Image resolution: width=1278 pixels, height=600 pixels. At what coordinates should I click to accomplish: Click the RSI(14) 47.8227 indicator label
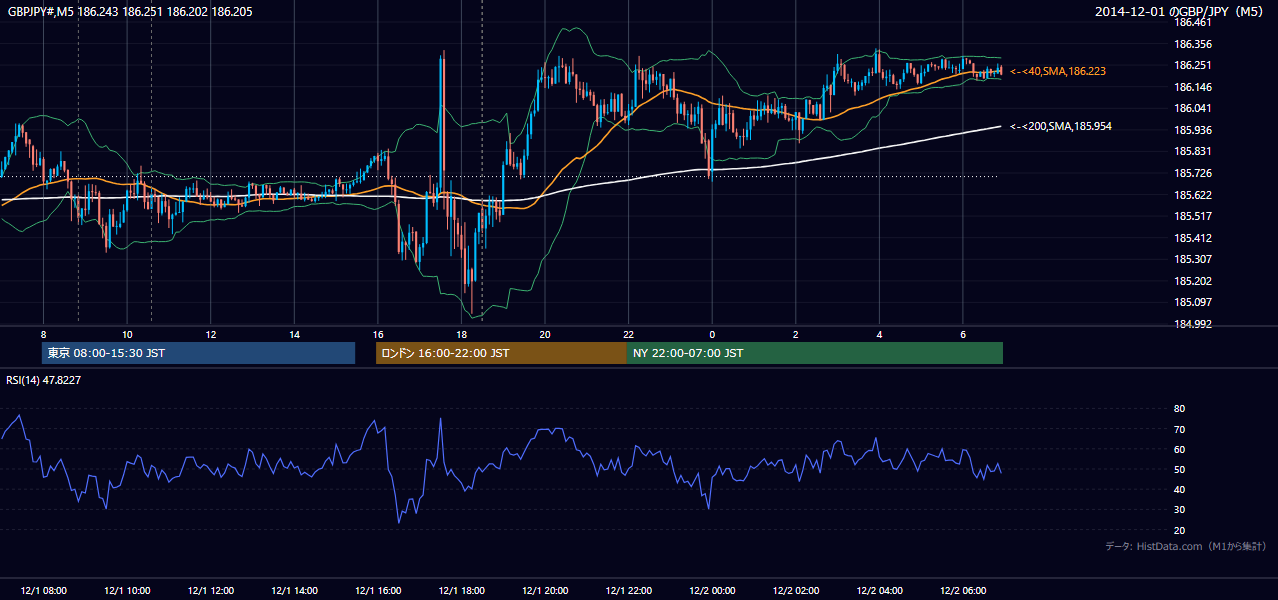44,380
